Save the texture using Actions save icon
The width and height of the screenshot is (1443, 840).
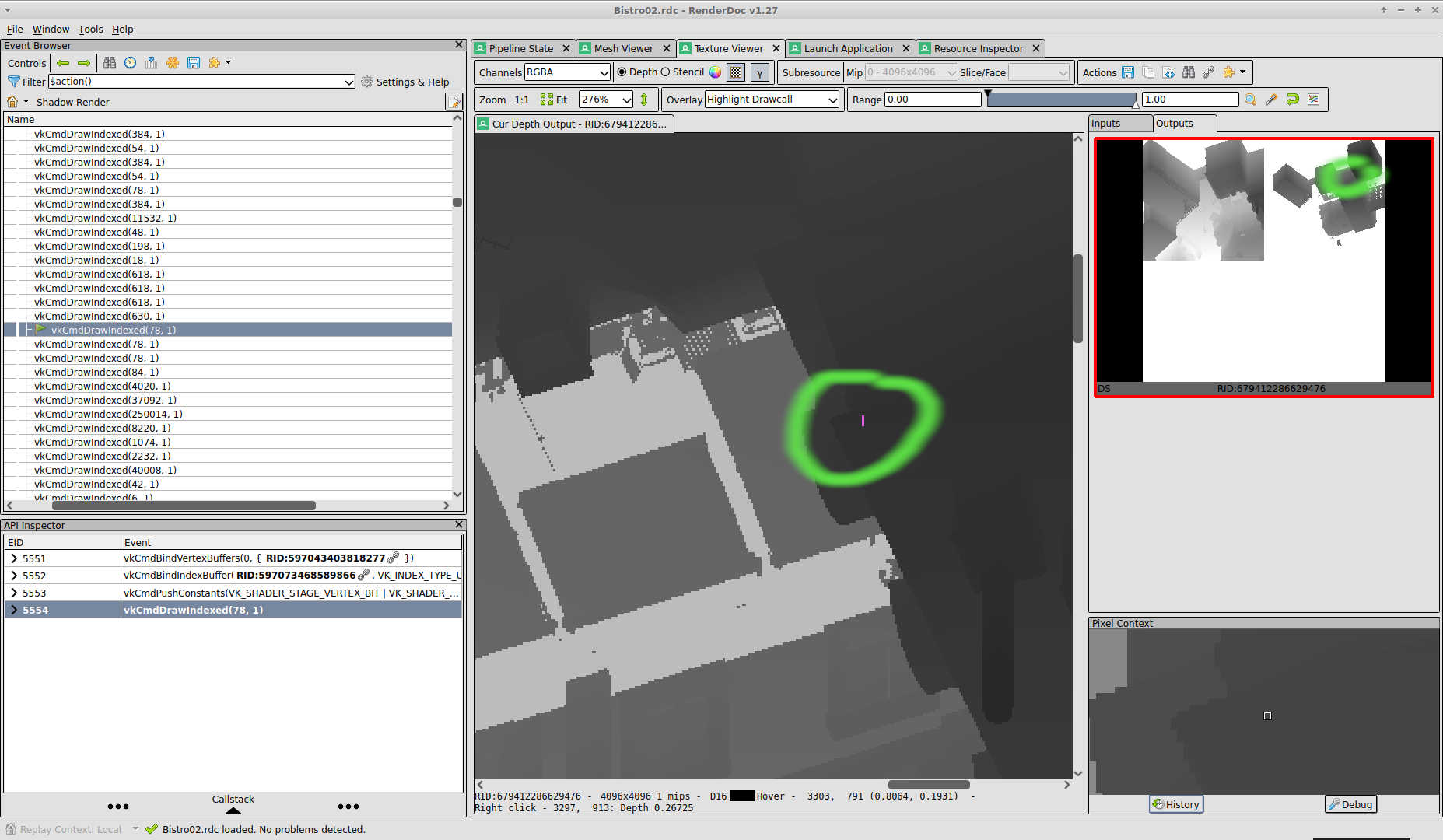[1129, 72]
